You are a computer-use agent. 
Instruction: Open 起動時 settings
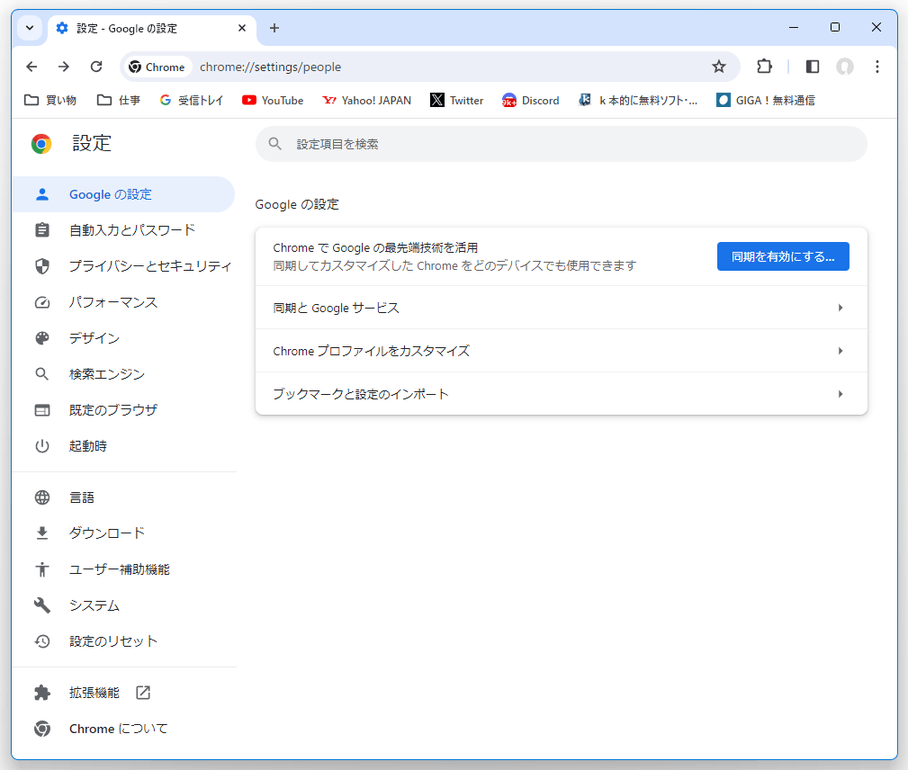pyautogui.click(x=124, y=446)
